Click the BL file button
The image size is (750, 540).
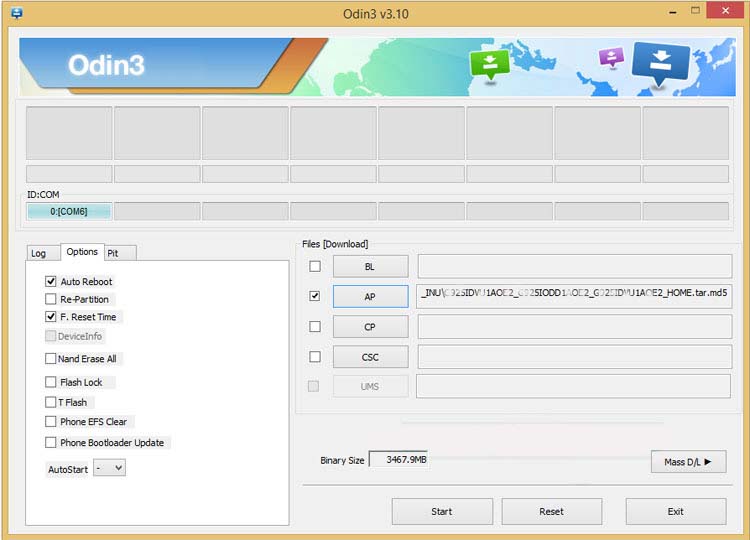(x=371, y=266)
